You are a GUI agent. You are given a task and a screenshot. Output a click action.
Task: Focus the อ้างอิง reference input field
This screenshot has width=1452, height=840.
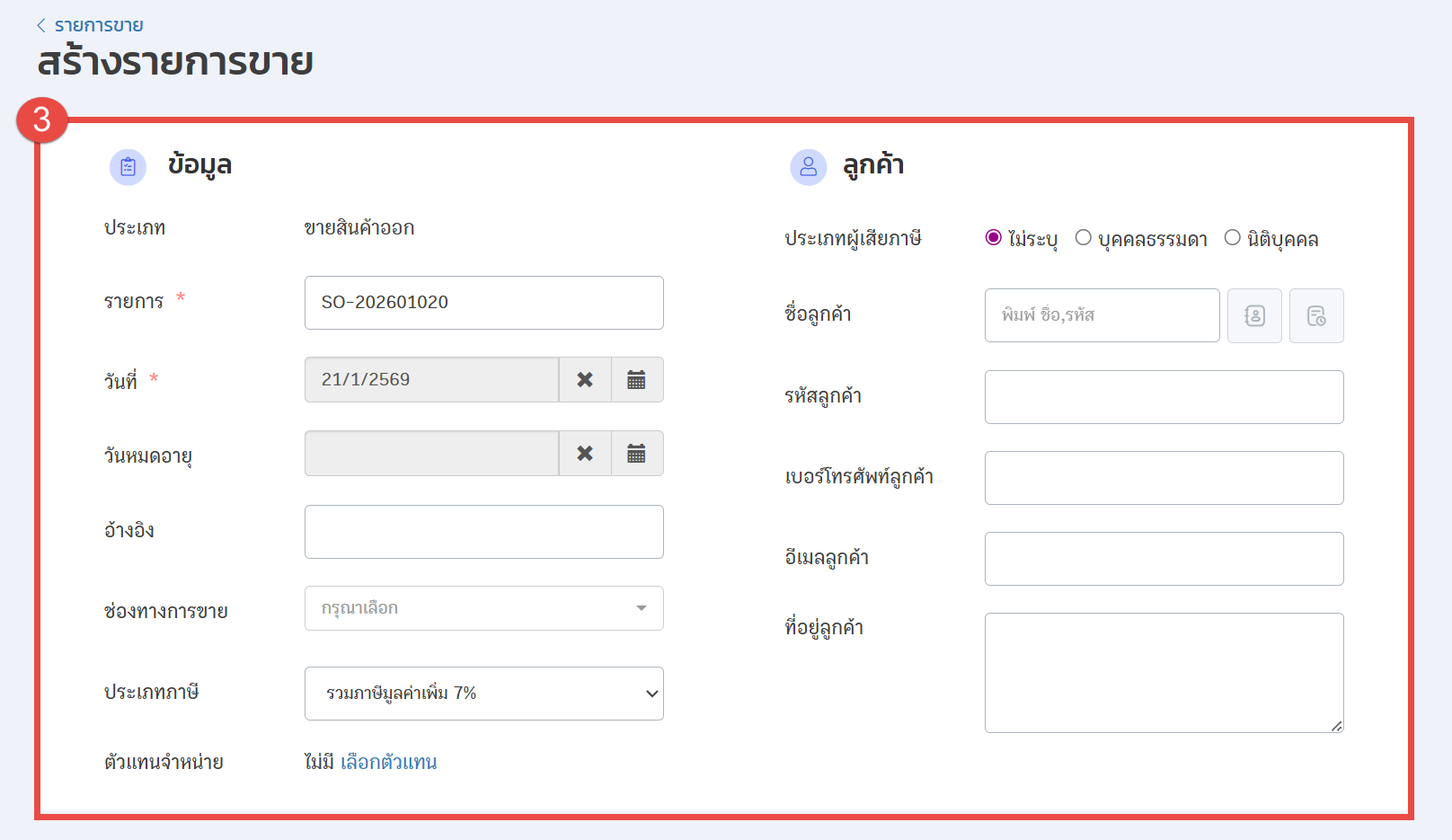(x=483, y=532)
